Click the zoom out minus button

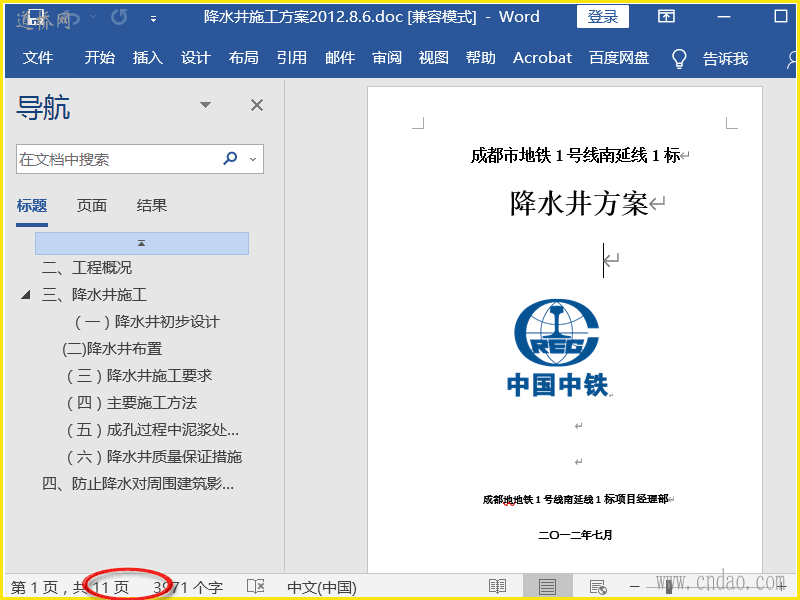(x=634, y=587)
